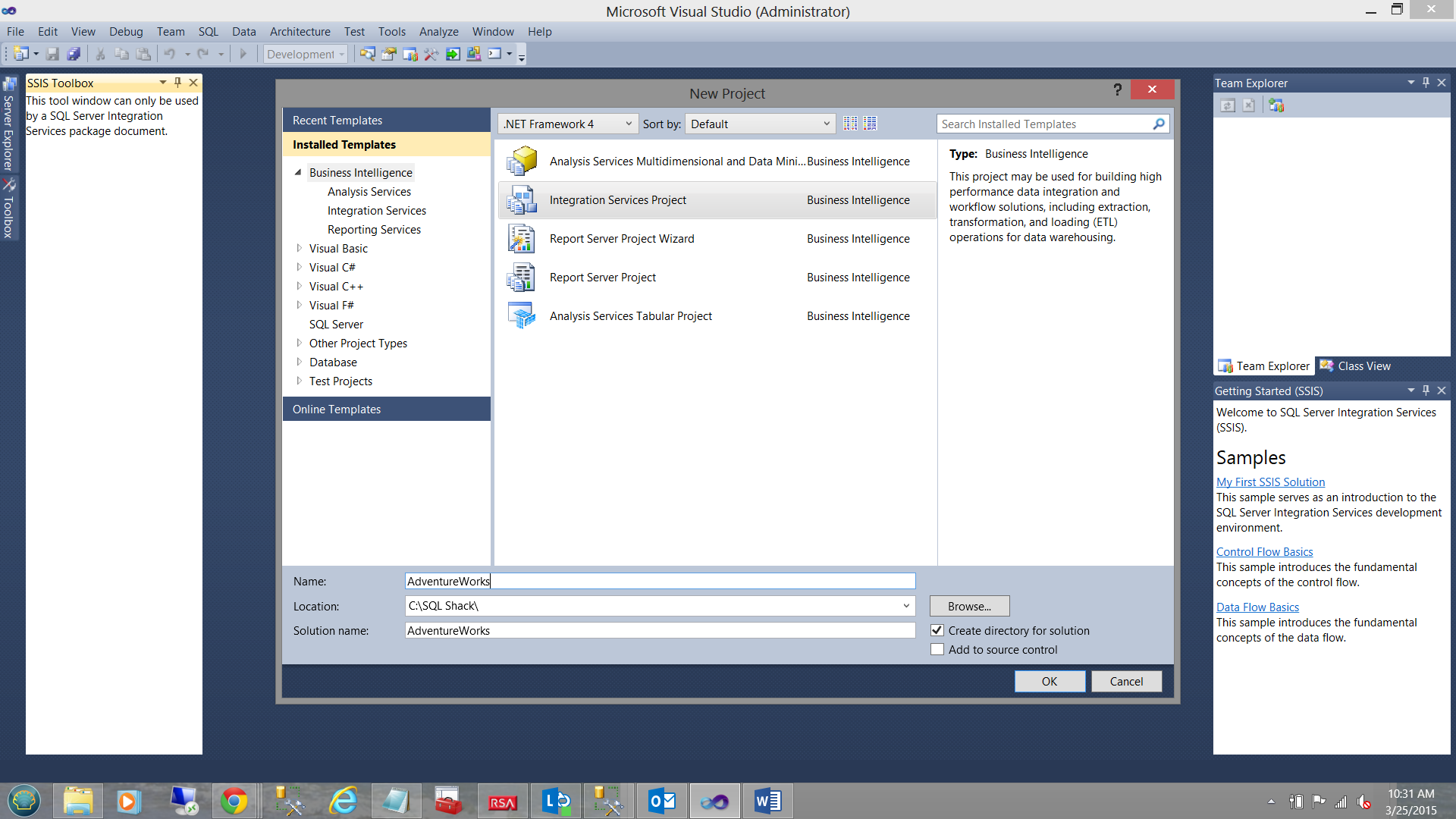
Task: Click the New Project toolbar icon
Action: coord(20,54)
